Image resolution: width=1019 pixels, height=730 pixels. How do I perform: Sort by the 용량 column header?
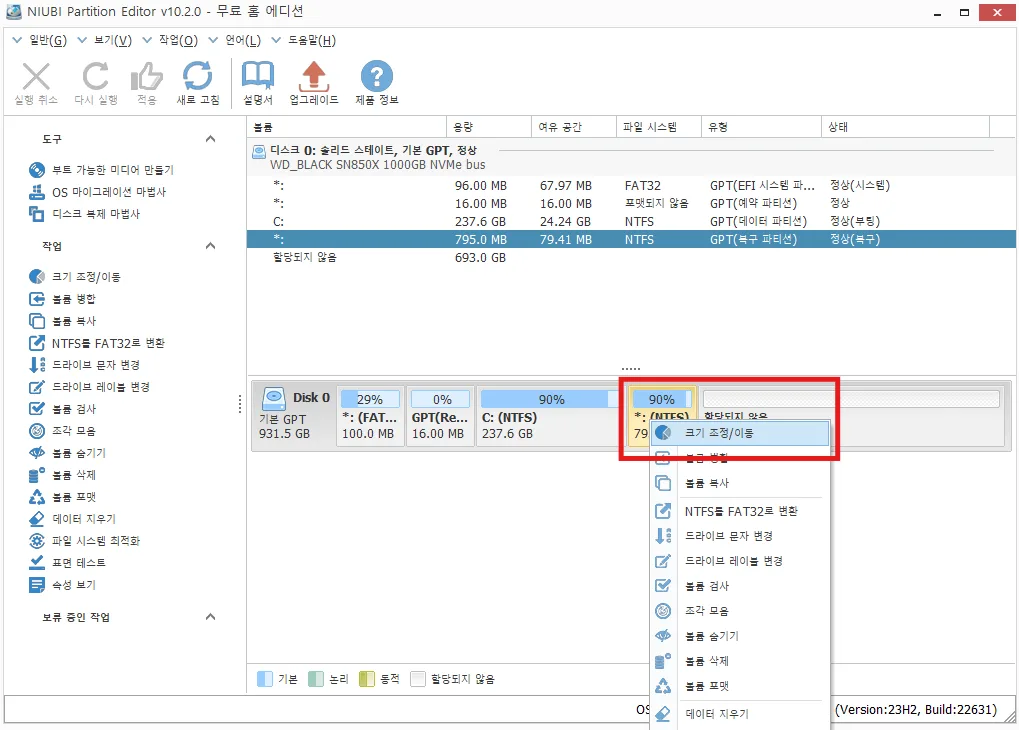pos(489,127)
